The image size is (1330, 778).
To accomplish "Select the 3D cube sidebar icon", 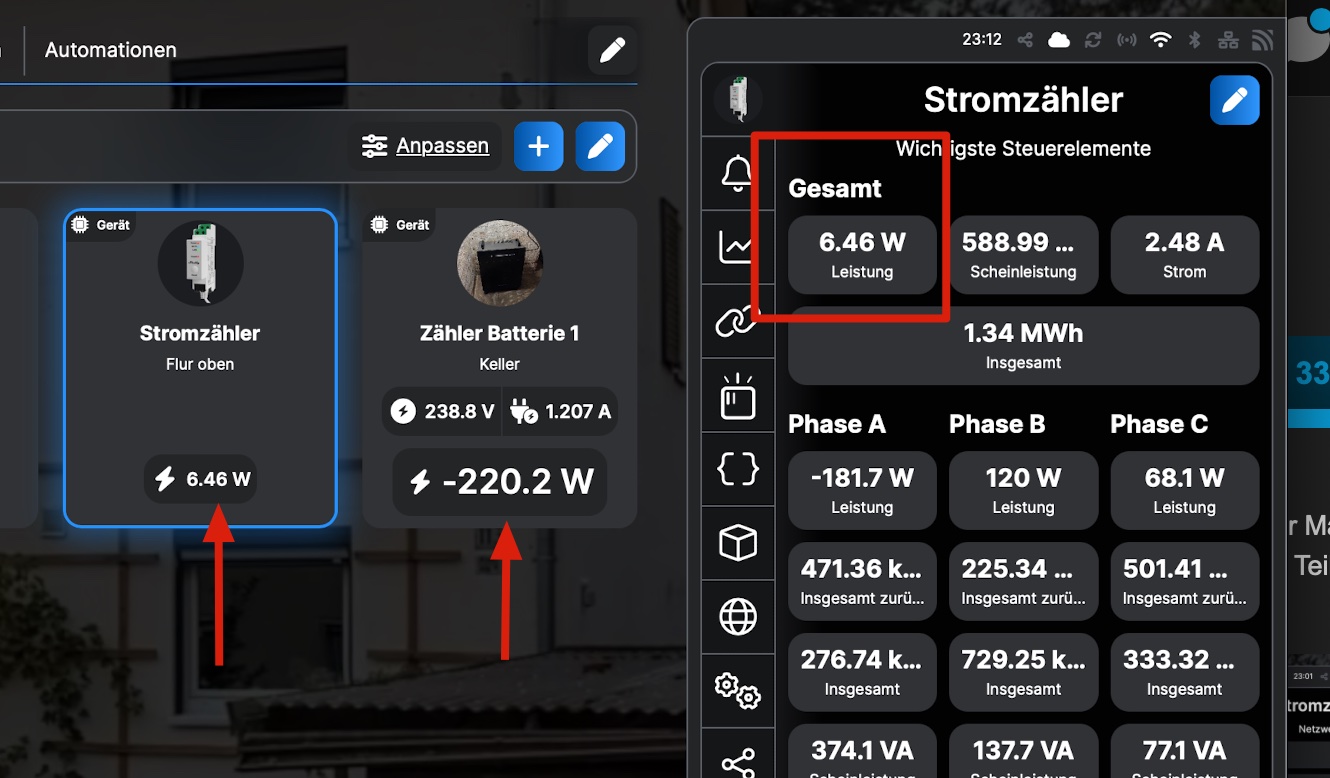I will (x=737, y=543).
